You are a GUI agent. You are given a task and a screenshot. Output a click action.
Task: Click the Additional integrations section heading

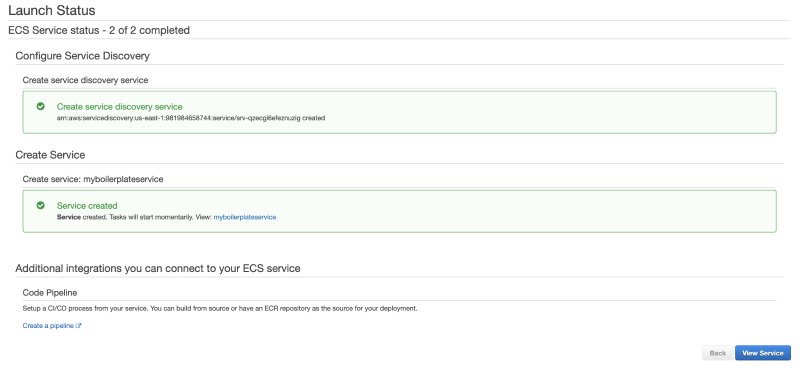coord(158,268)
